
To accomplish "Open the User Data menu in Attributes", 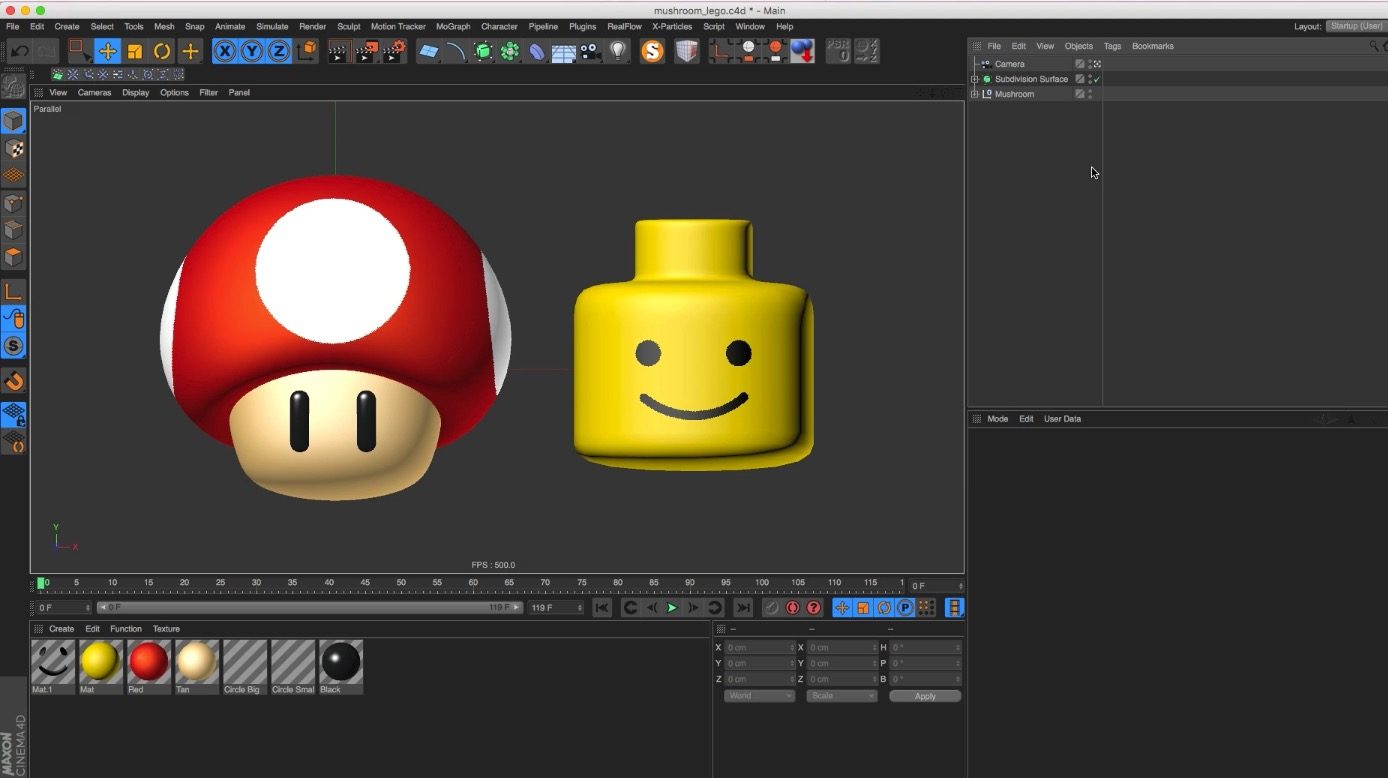I will point(1062,419).
